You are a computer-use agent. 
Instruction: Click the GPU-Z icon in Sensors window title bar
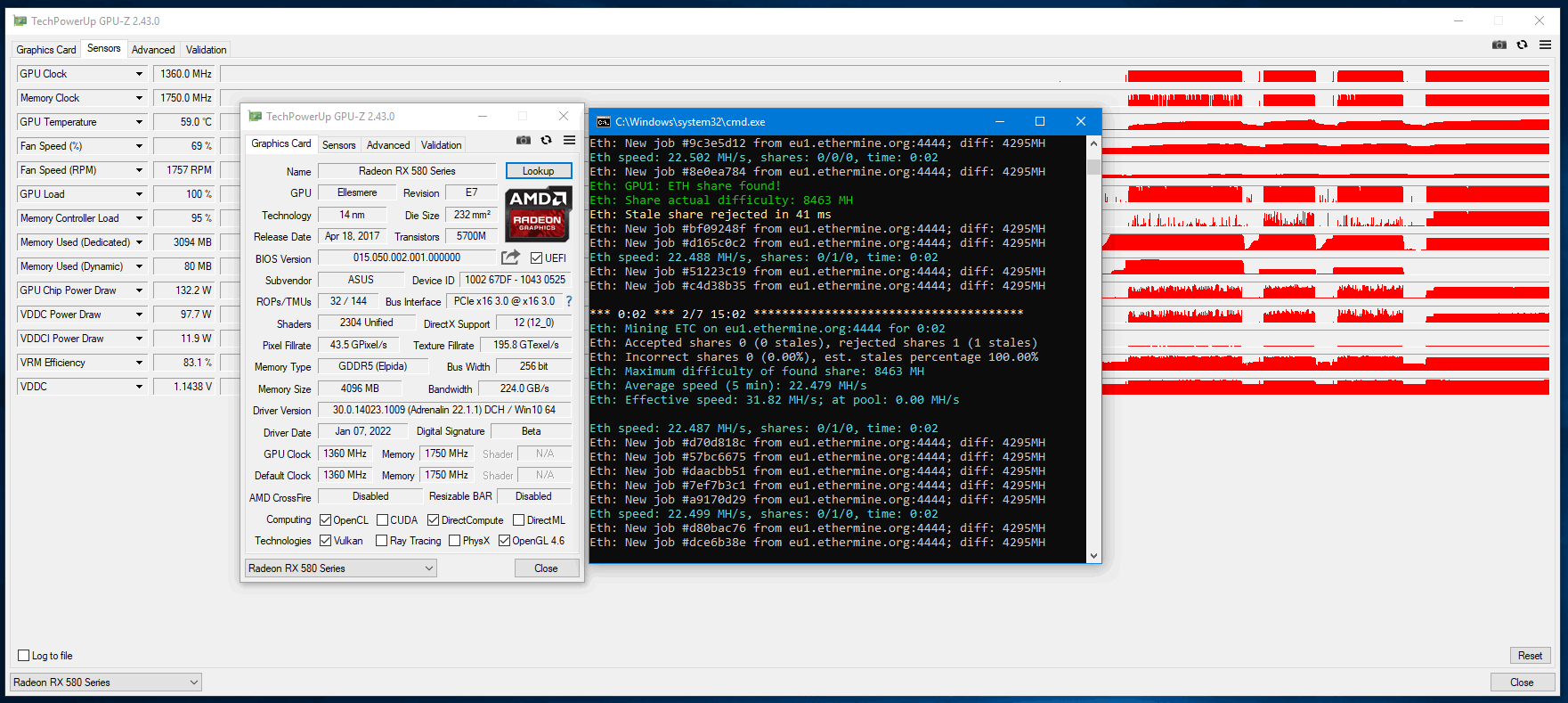pos(20,21)
